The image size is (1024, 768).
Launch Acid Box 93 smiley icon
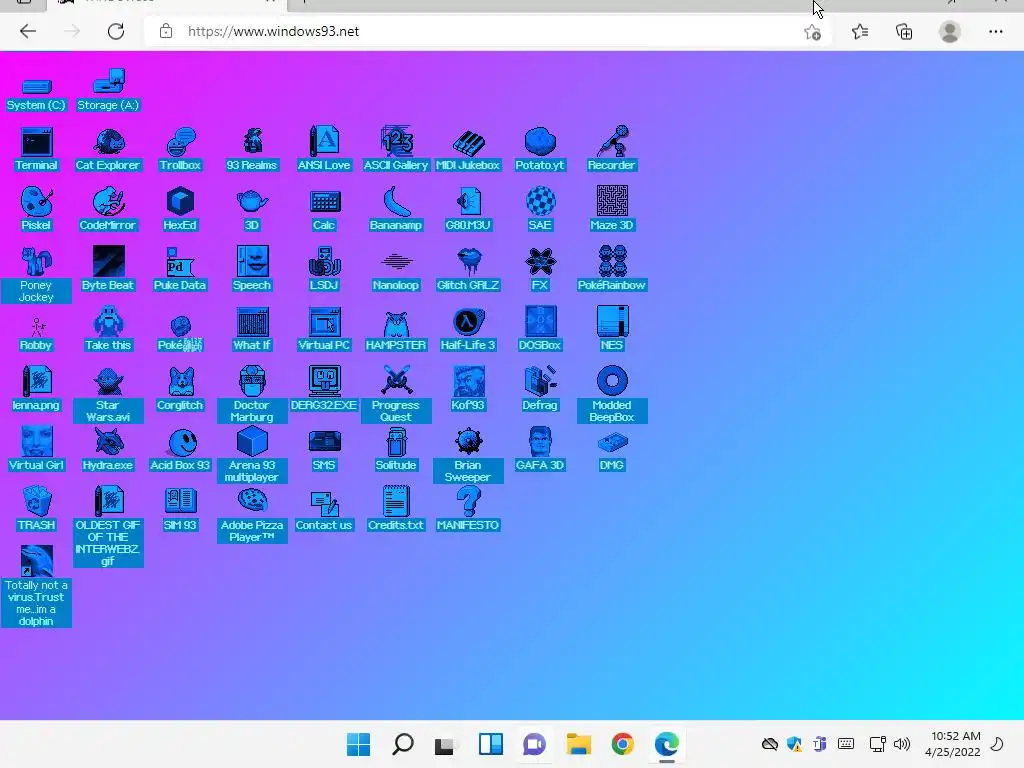coord(180,450)
